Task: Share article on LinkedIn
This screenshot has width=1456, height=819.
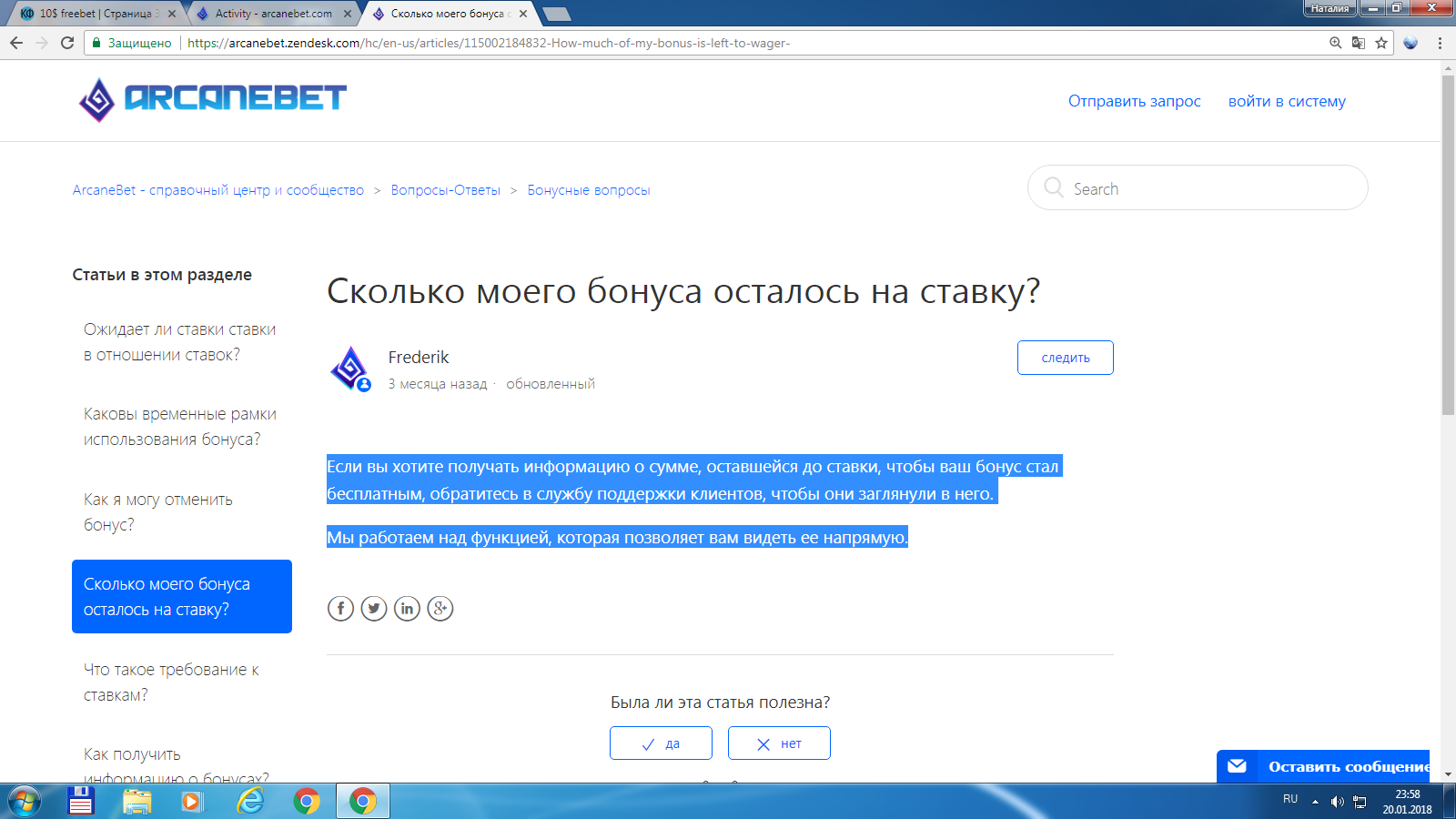Action: (x=407, y=608)
